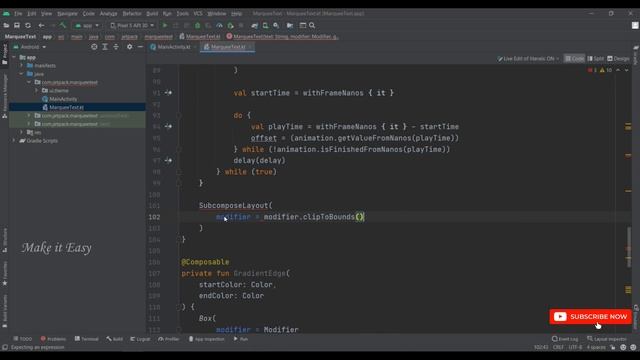Screen dimensions: 640x360
Task: Select opened file target icon in Project panel
Action: click(94, 47)
